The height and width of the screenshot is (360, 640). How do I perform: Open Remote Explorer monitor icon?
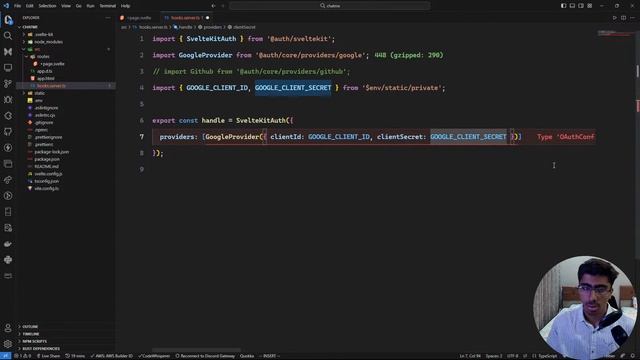[x=8, y=68]
